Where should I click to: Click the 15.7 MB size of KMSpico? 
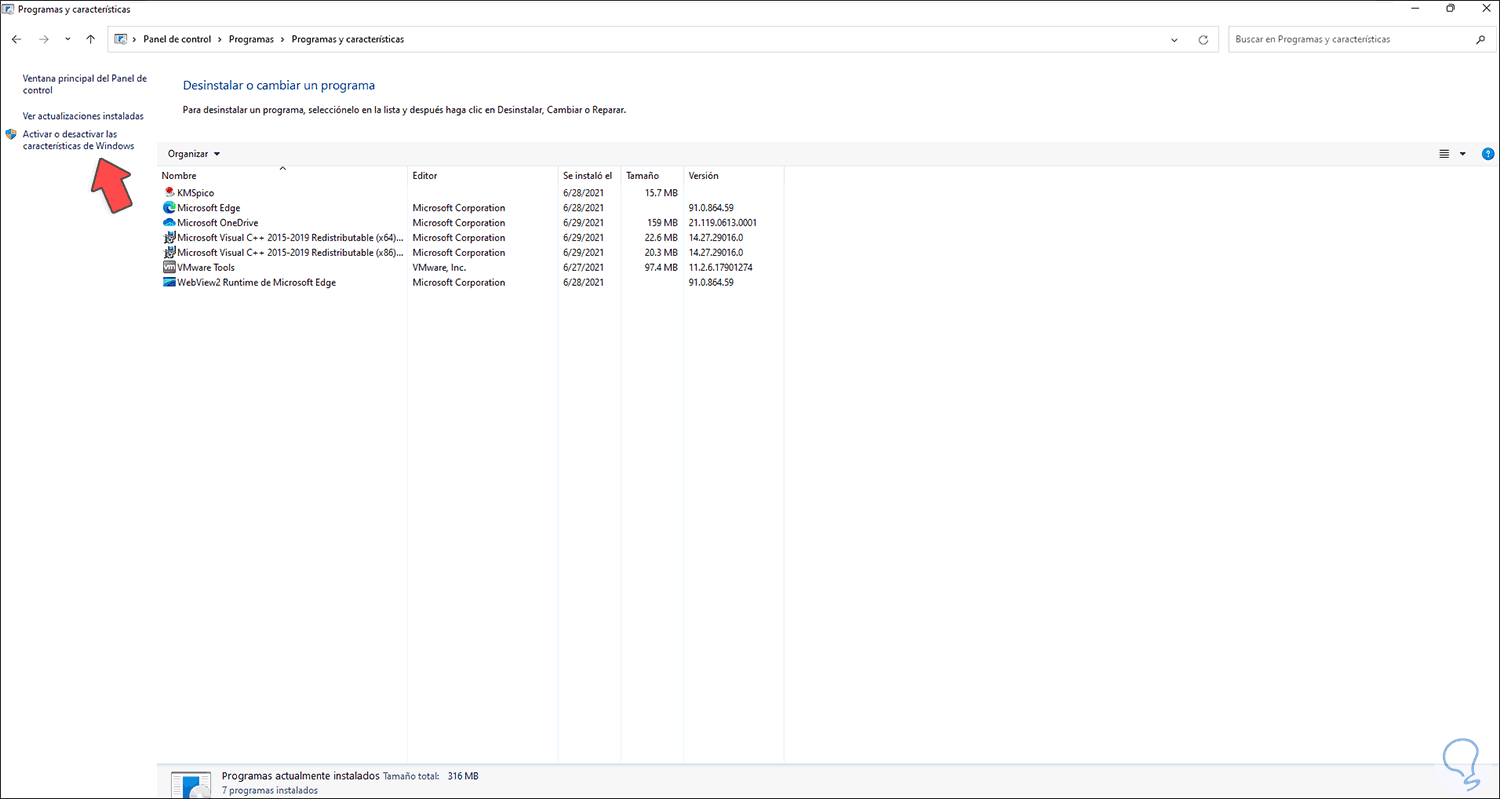661,193
